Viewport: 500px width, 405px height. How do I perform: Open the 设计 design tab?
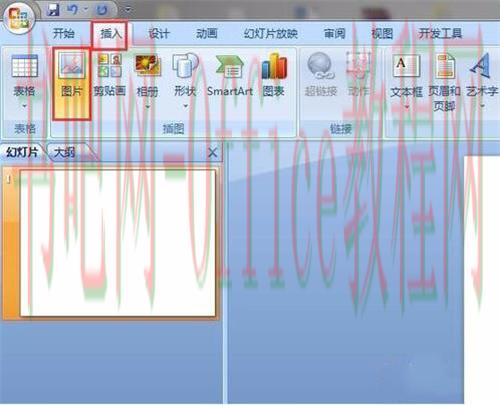(159, 33)
